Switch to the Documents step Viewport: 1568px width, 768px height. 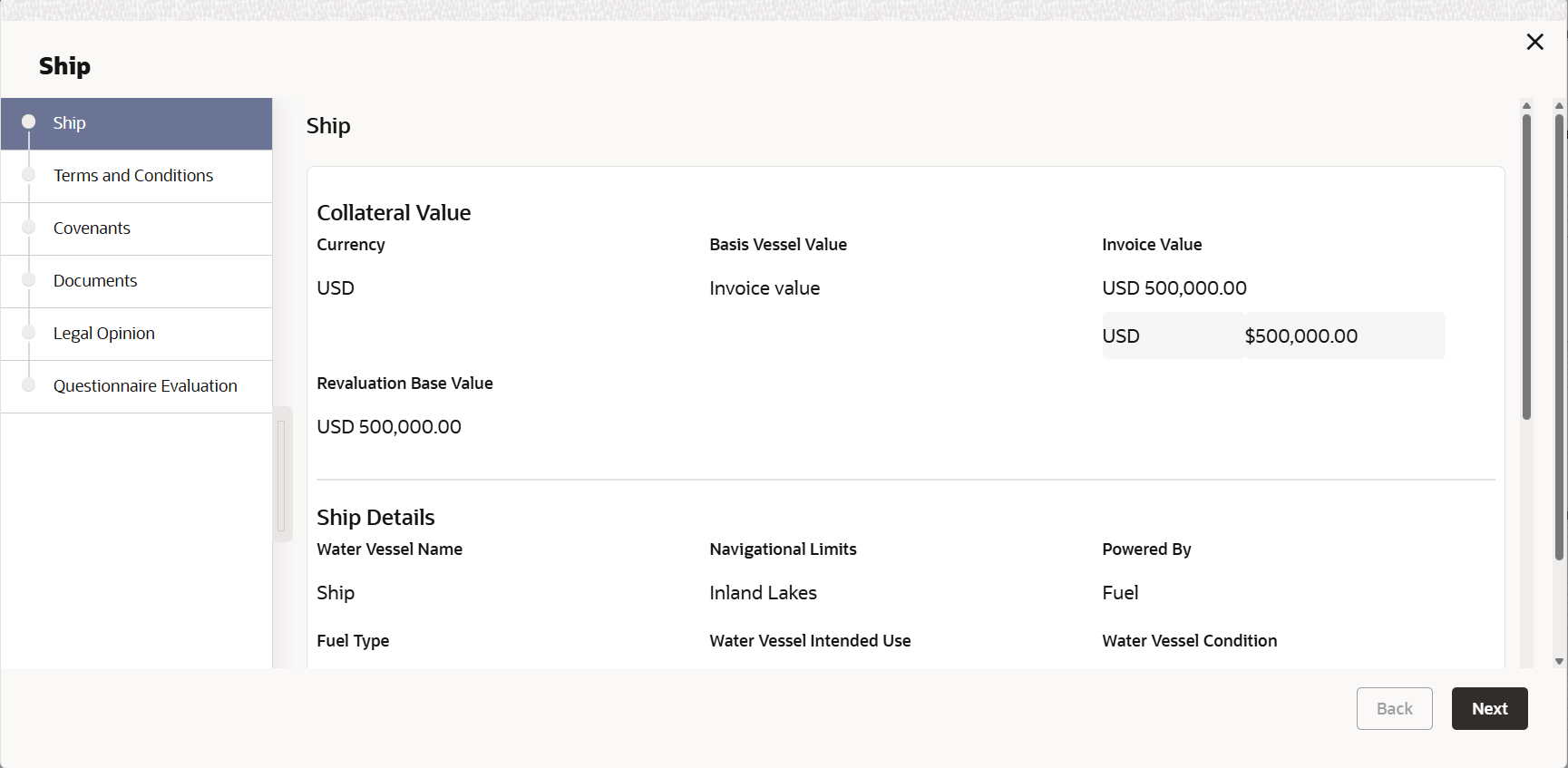coord(95,281)
